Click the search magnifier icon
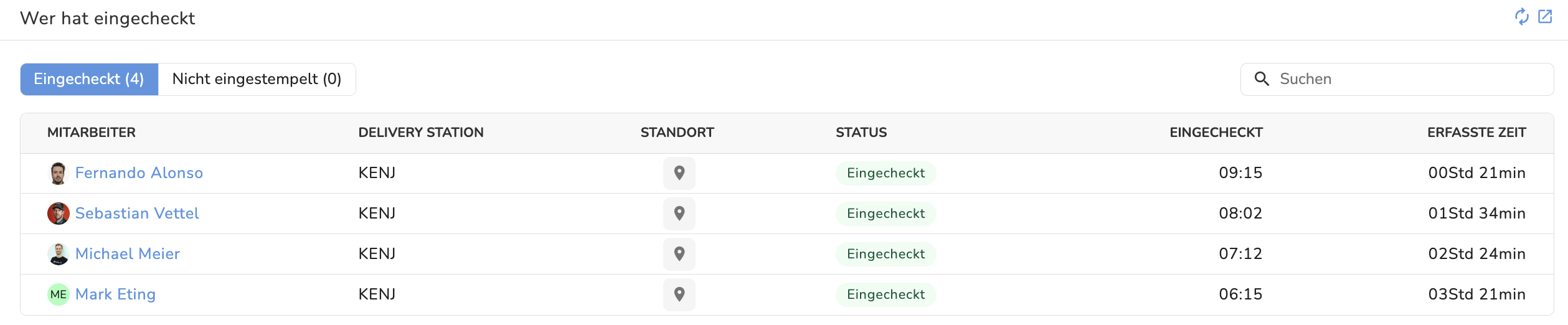Viewport: 1568px width, 325px height. pos(1262,79)
